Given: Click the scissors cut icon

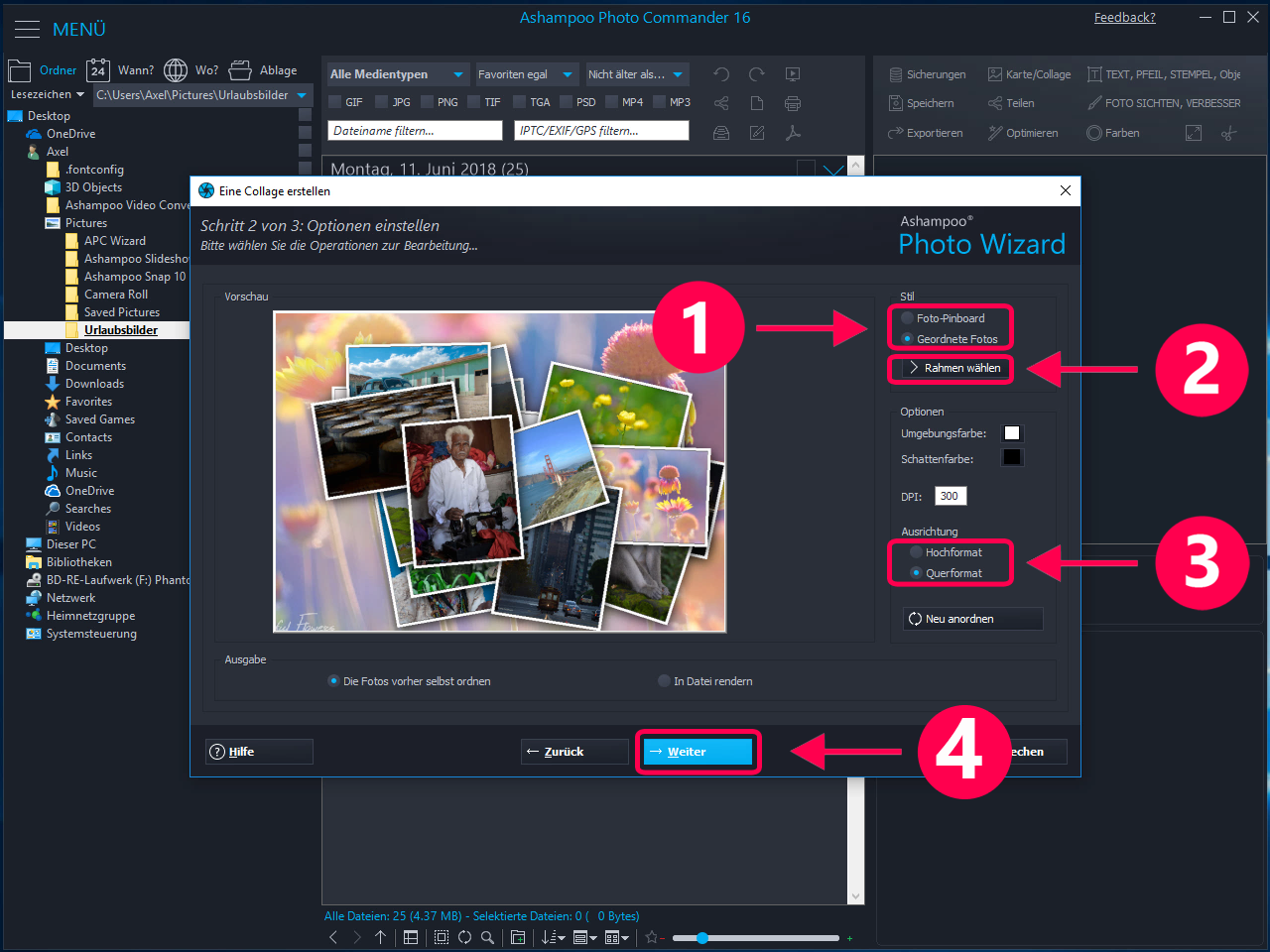Looking at the screenshot, I should click(1229, 133).
